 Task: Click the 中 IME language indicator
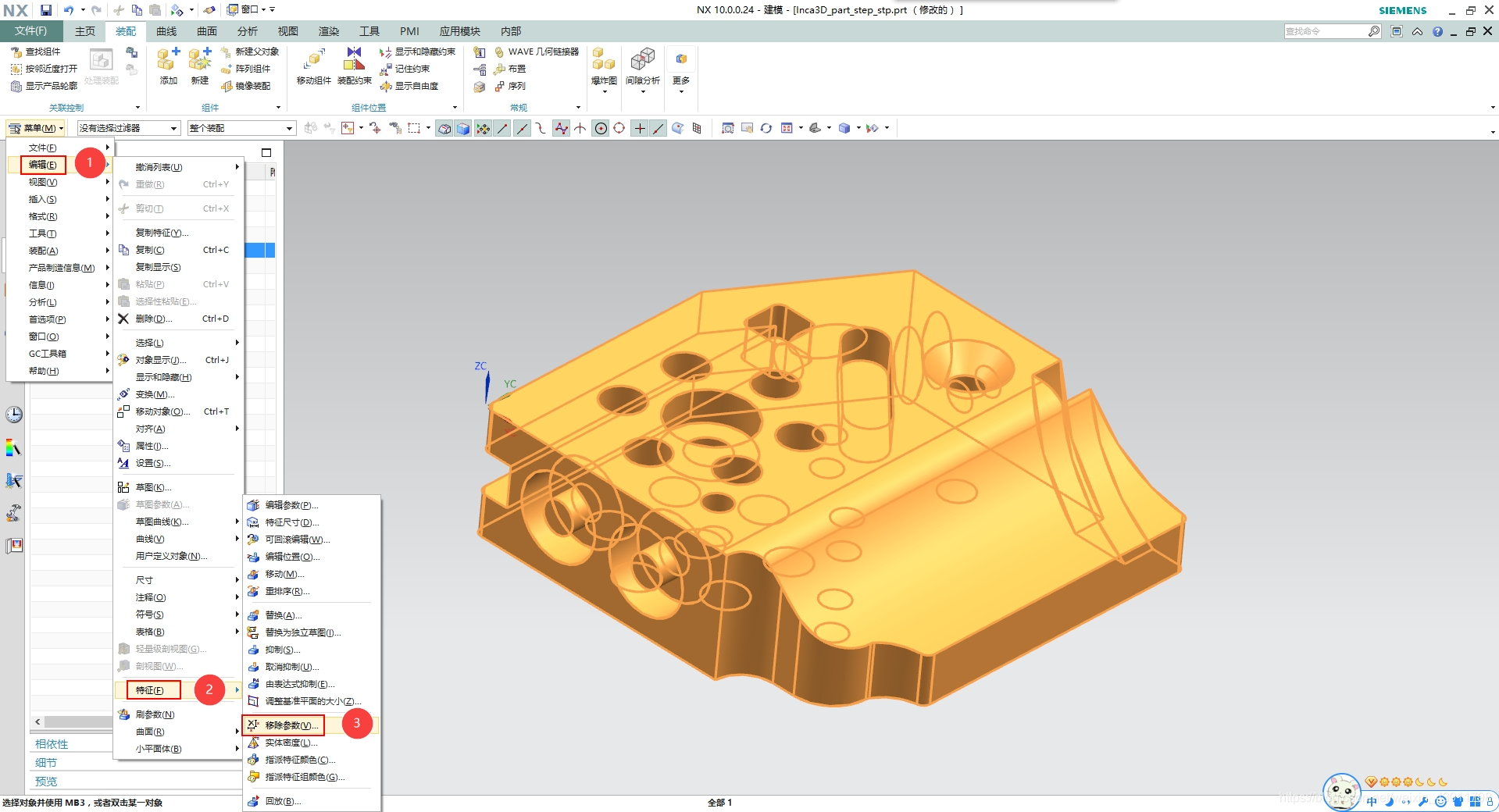pos(1372,801)
